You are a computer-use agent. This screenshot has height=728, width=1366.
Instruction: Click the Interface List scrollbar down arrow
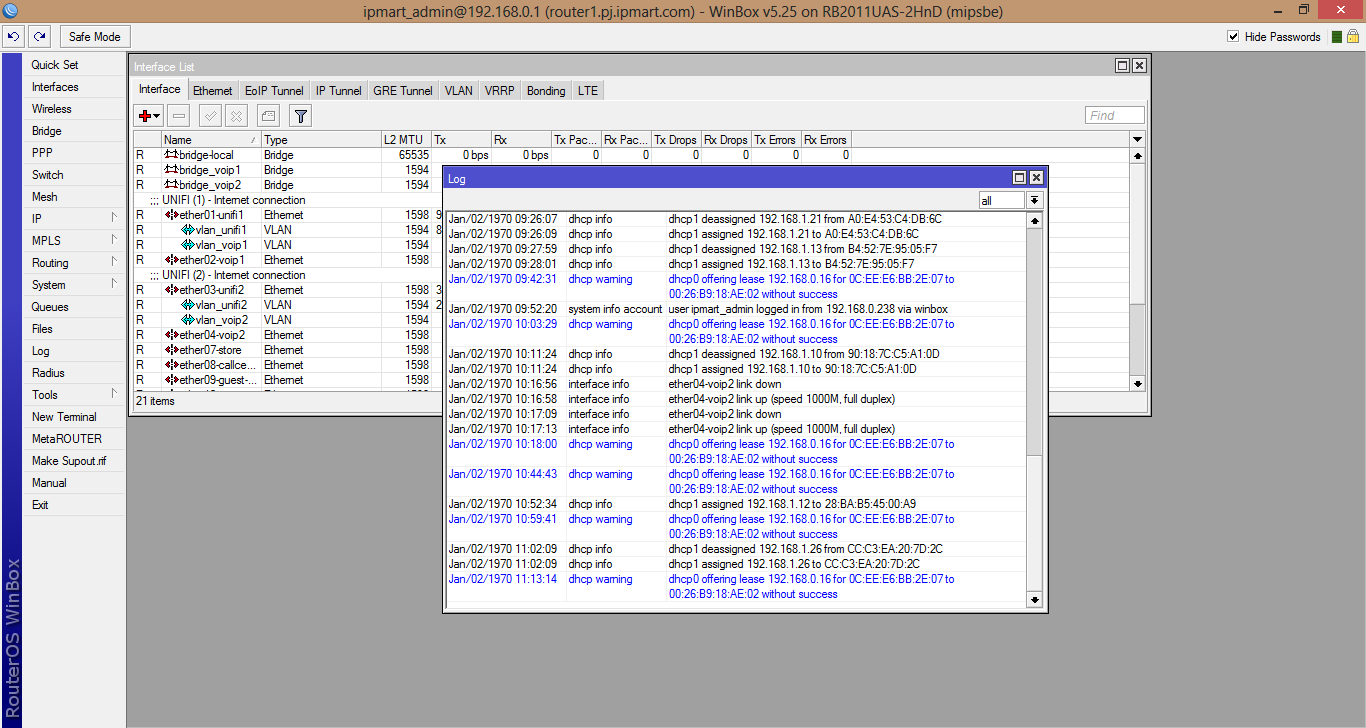1137,383
